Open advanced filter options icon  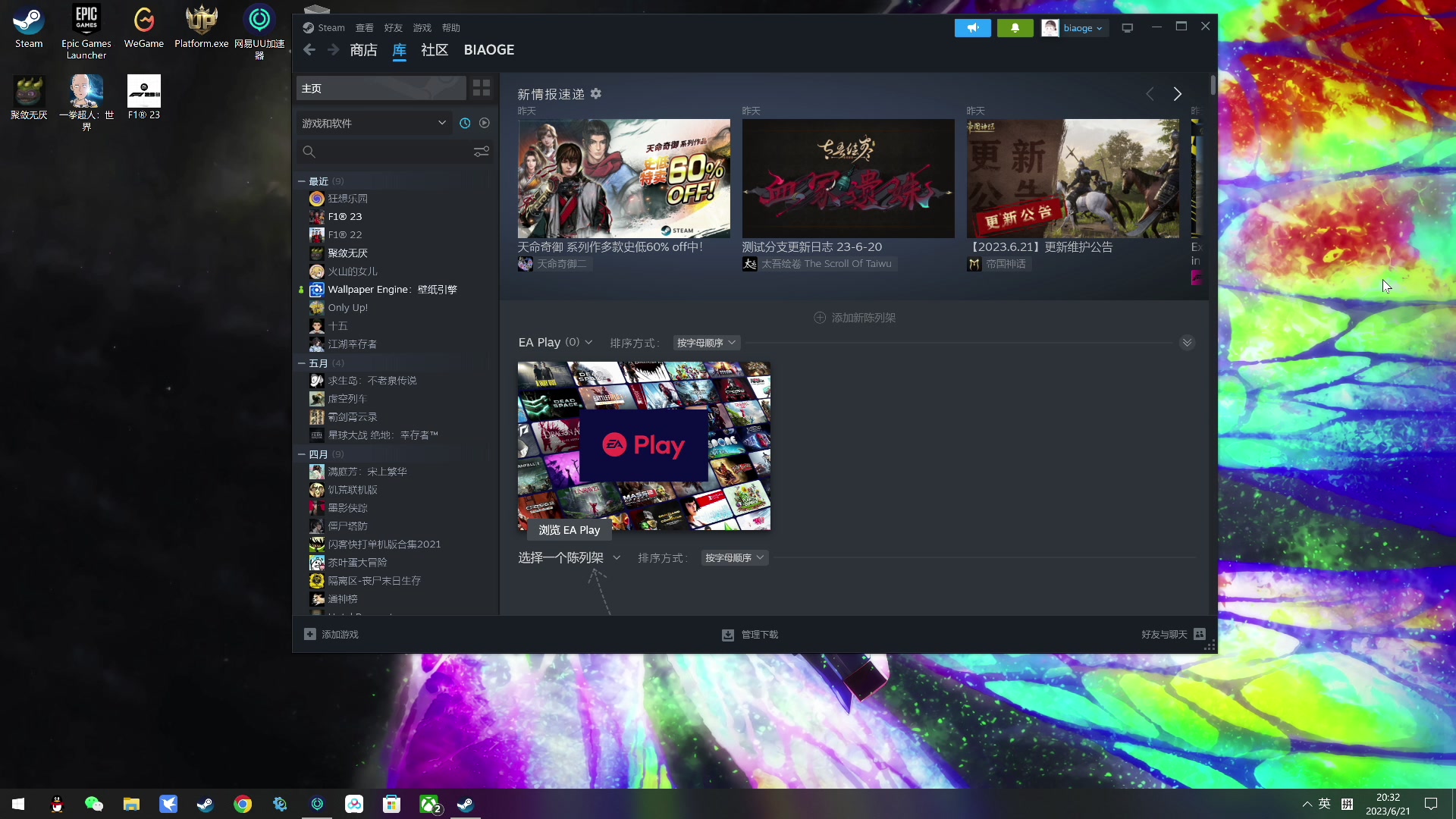482,152
